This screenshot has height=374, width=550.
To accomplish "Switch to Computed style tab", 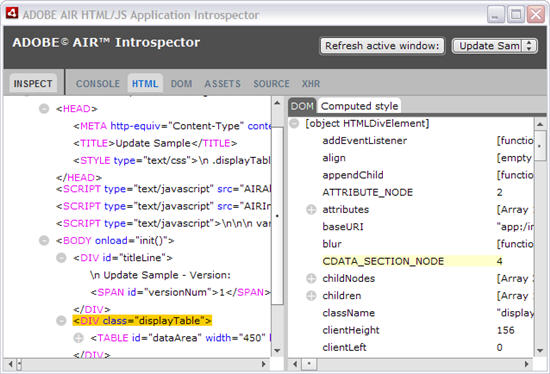I will 360,106.
